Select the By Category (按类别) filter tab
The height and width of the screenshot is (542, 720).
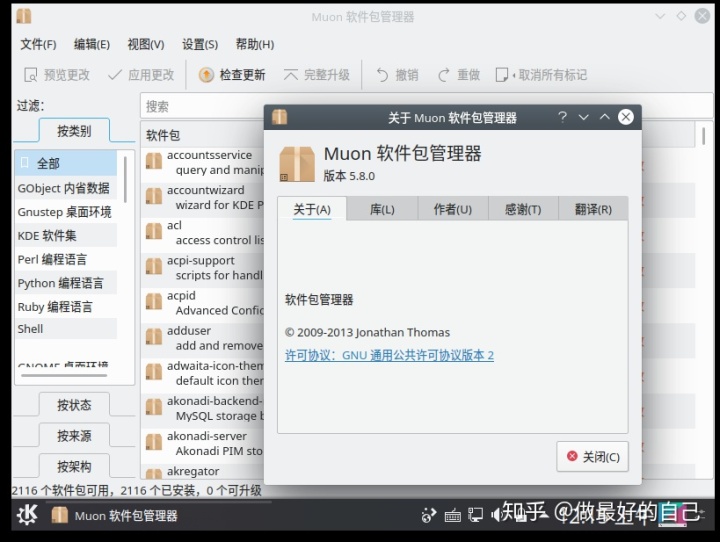pyautogui.click(x=74, y=131)
